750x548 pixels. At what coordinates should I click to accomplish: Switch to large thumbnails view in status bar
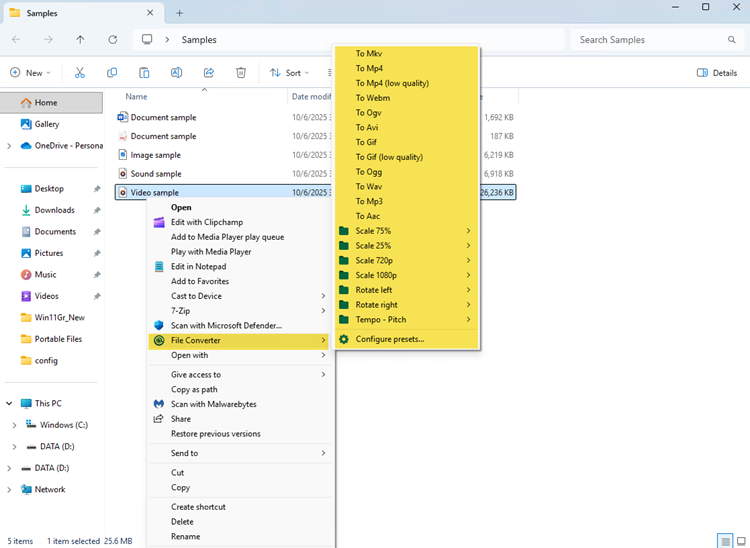click(x=740, y=541)
